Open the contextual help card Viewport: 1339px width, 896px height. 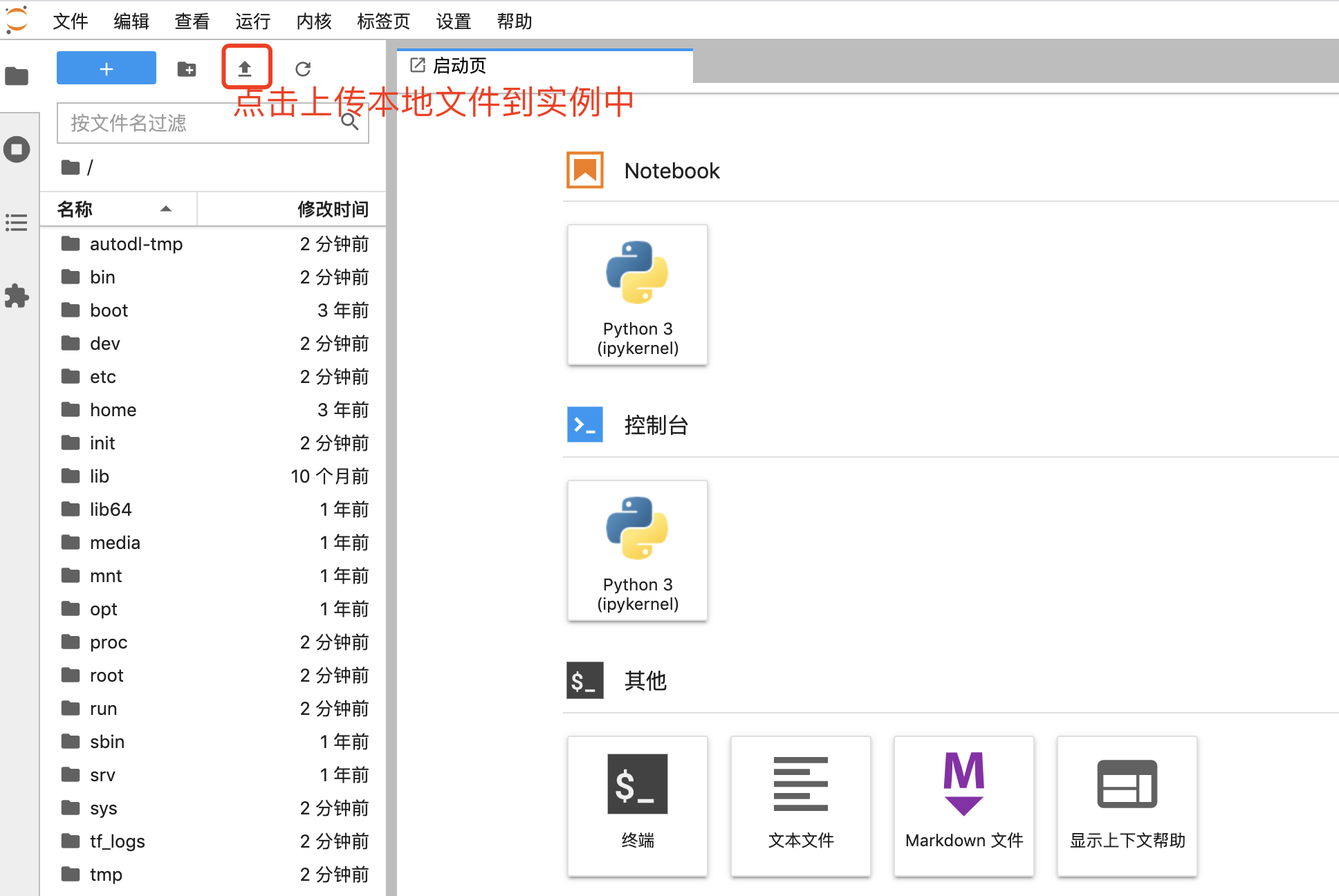coord(1127,806)
